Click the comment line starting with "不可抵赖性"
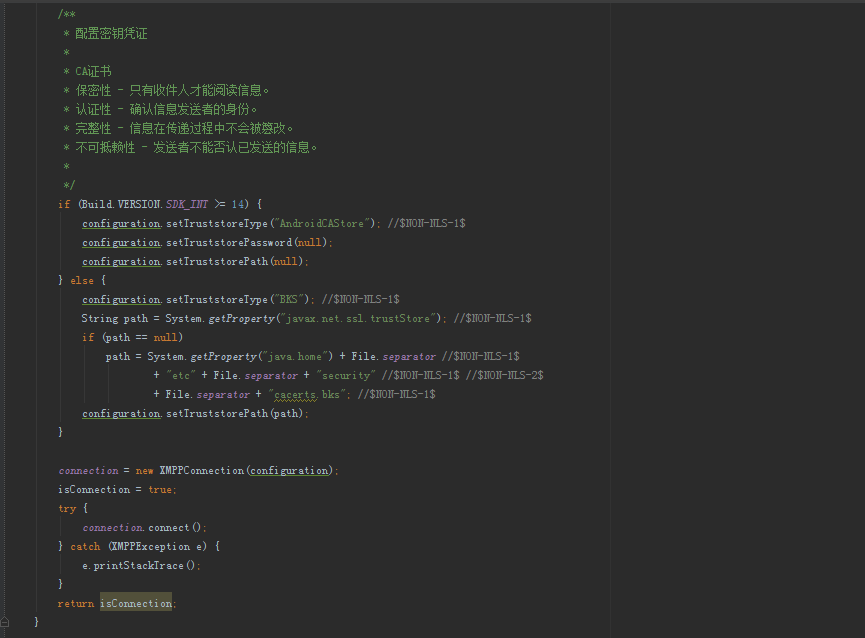The height and width of the screenshot is (638, 865). tap(196, 147)
